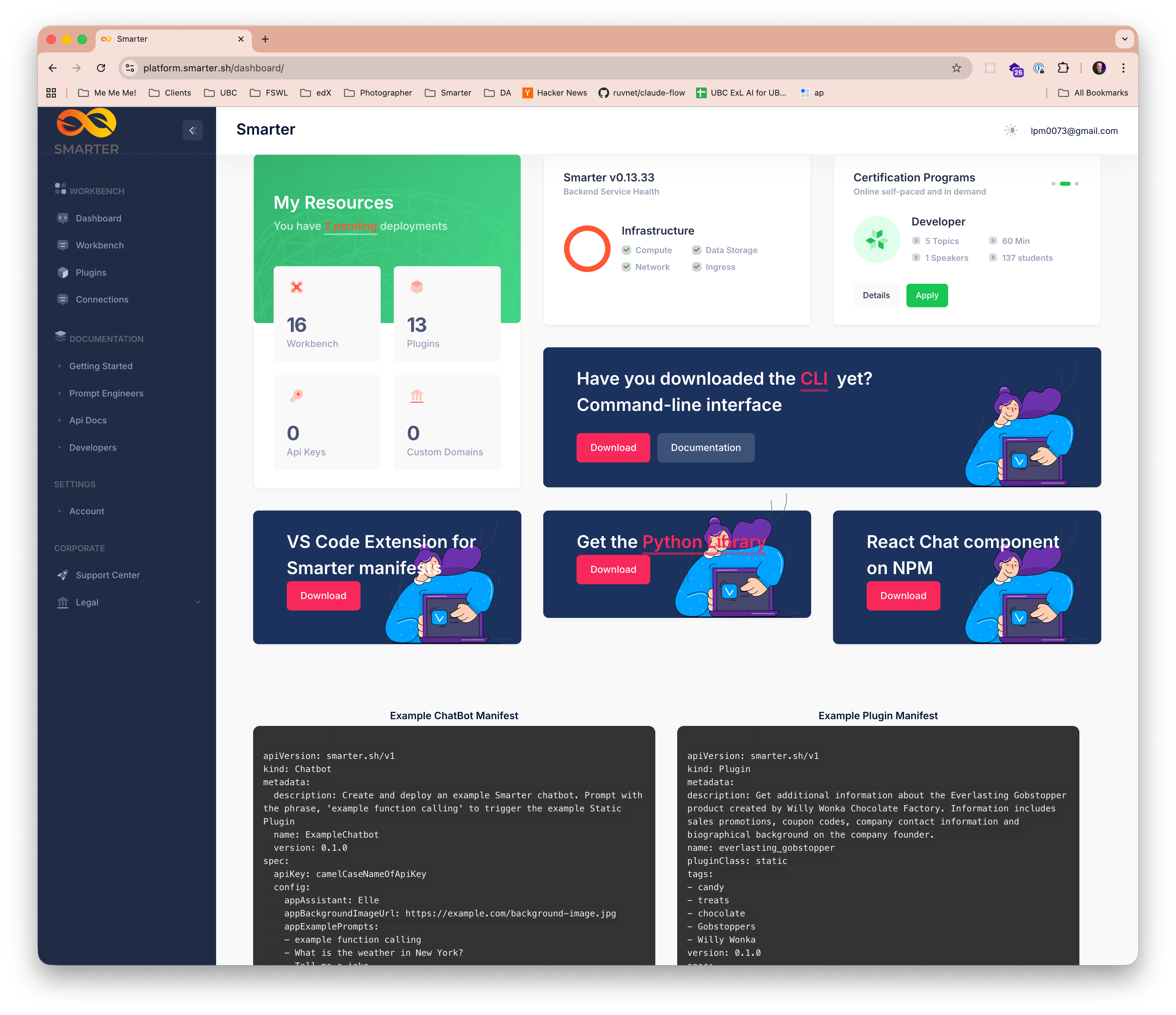The height and width of the screenshot is (1015, 1176).
Task: Open the Extensions puzzle icon
Action: [x=1063, y=68]
